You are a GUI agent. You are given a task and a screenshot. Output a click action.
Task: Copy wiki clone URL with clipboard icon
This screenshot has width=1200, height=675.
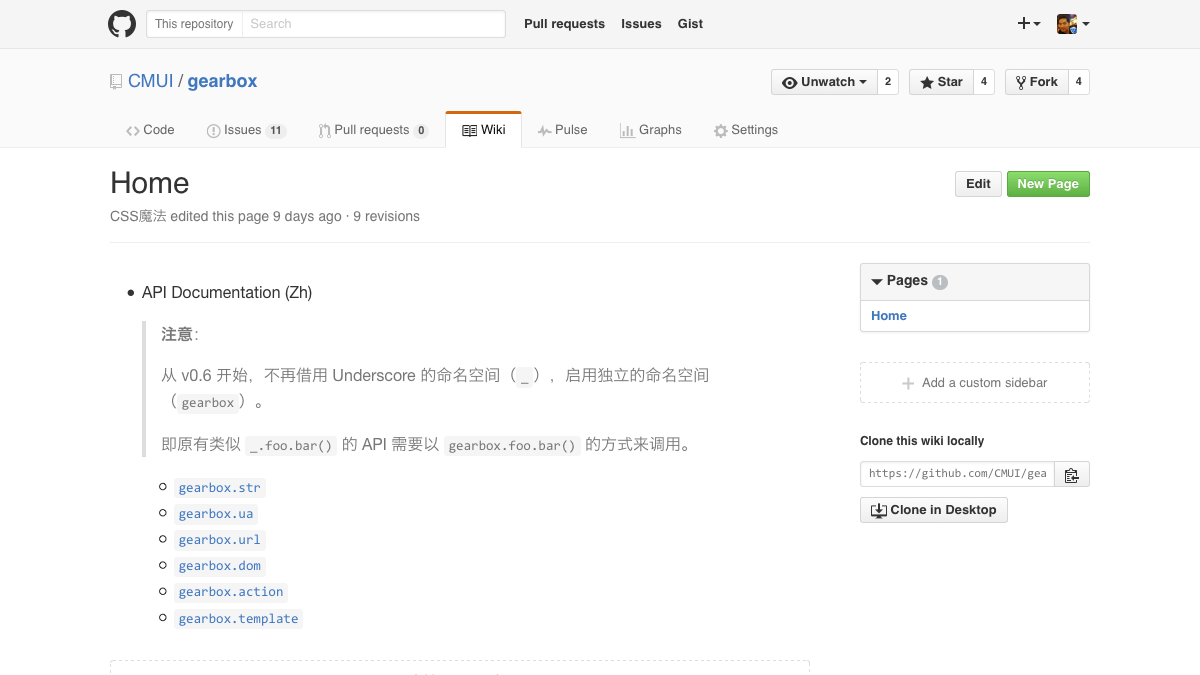click(1072, 474)
